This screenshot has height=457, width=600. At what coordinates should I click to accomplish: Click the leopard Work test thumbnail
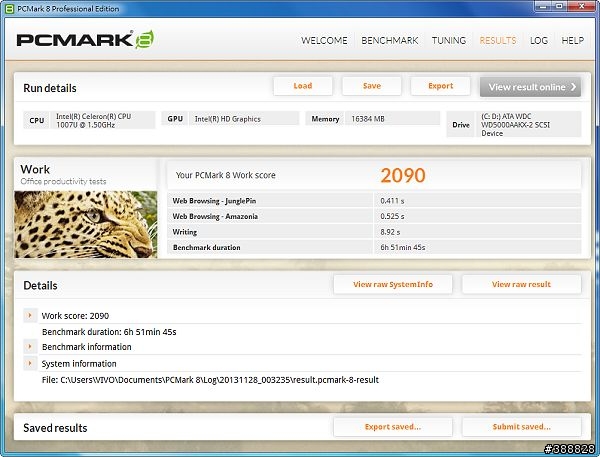pos(86,224)
